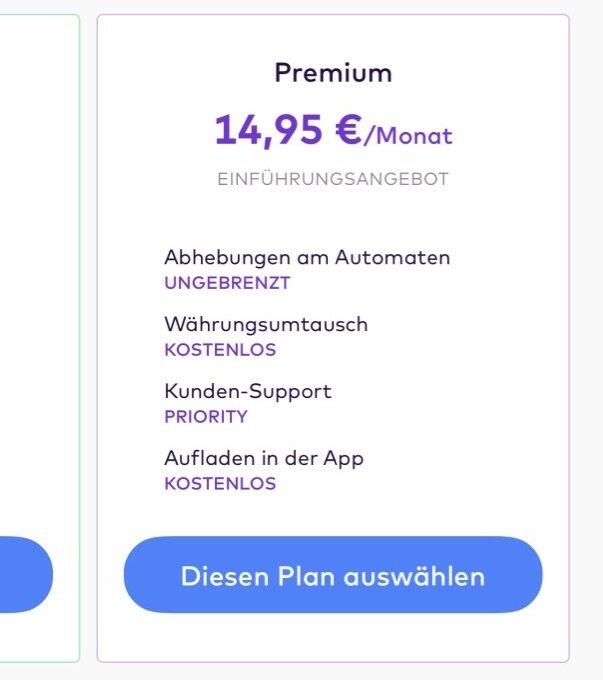
Task: Select the 'Abhebungen am Automaten' feature
Action: tap(307, 257)
